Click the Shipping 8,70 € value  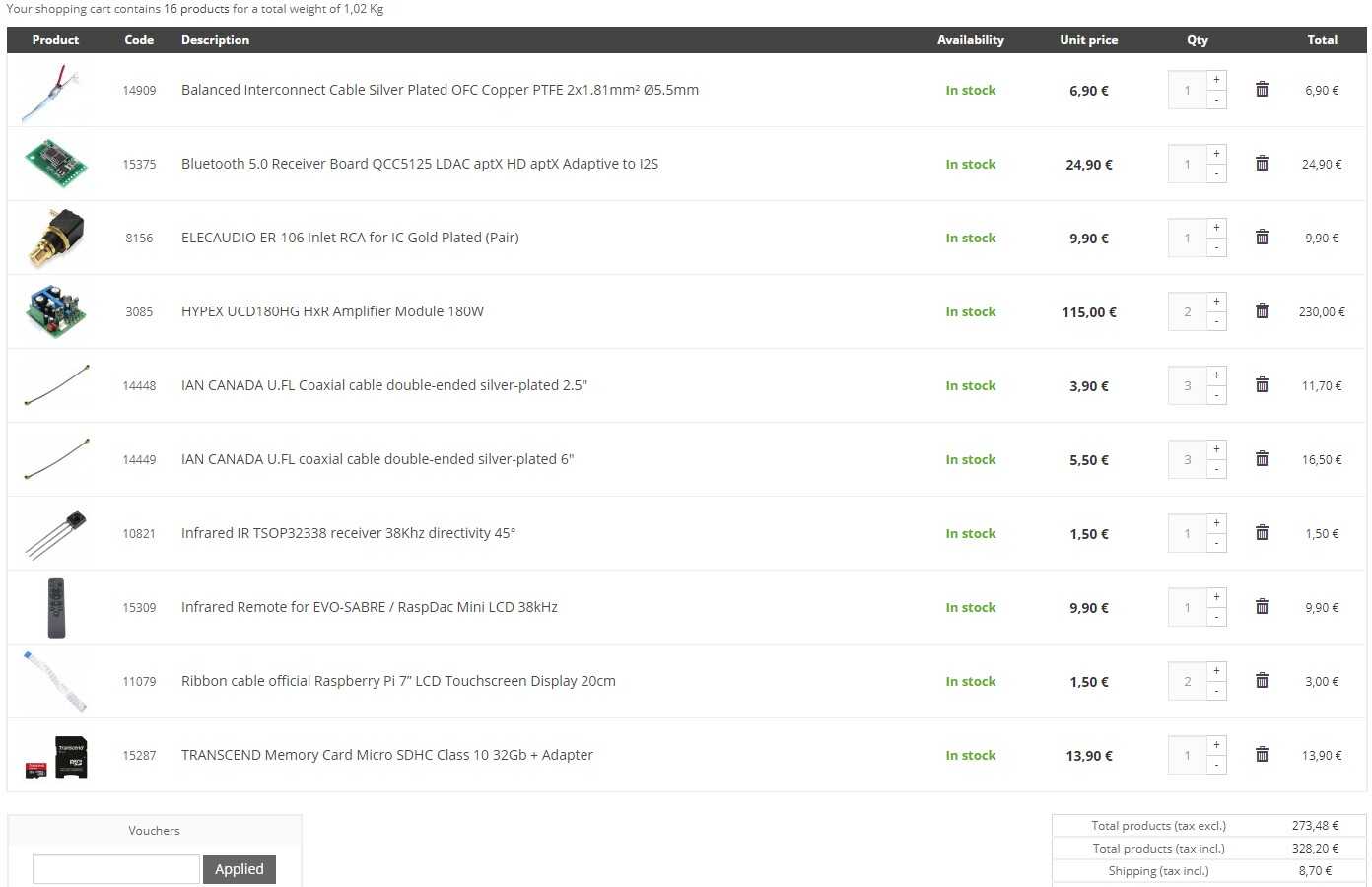[1315, 870]
